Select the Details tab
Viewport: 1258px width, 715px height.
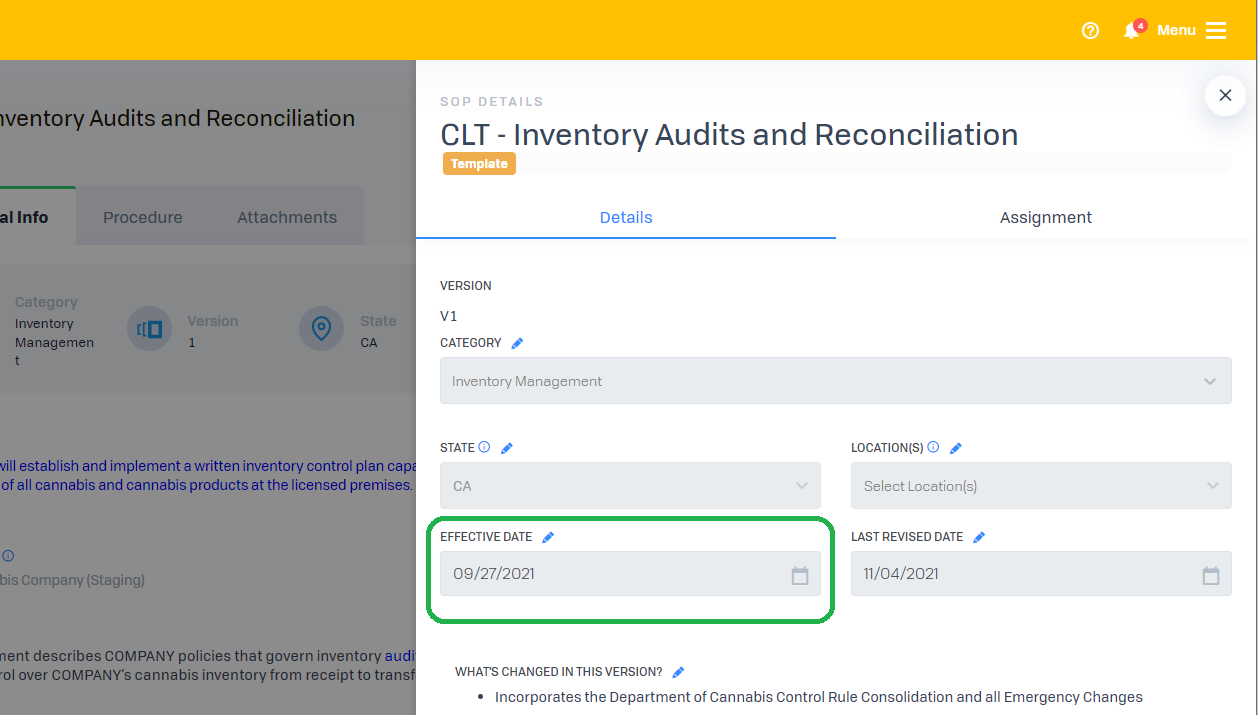pos(626,217)
